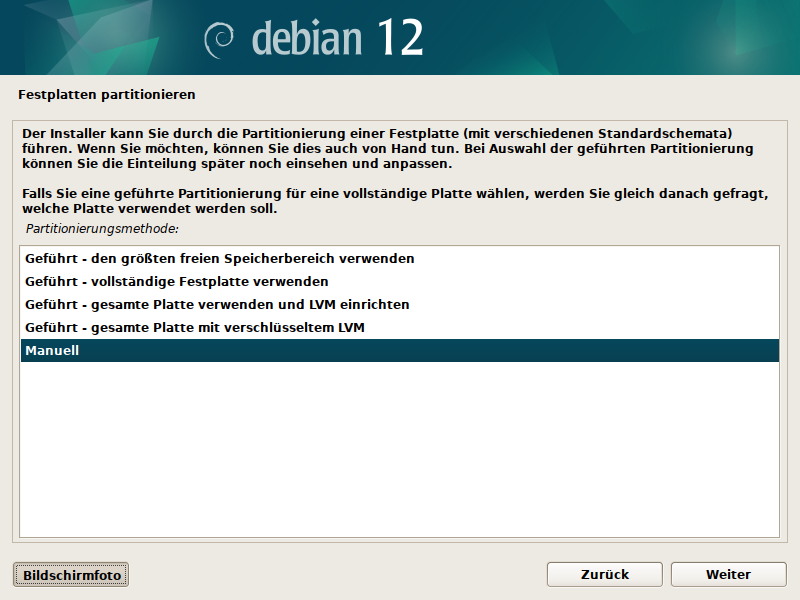This screenshot has height=600, width=800.
Task: Click the "Partitionierungsmethode:" label
Action: [102, 229]
